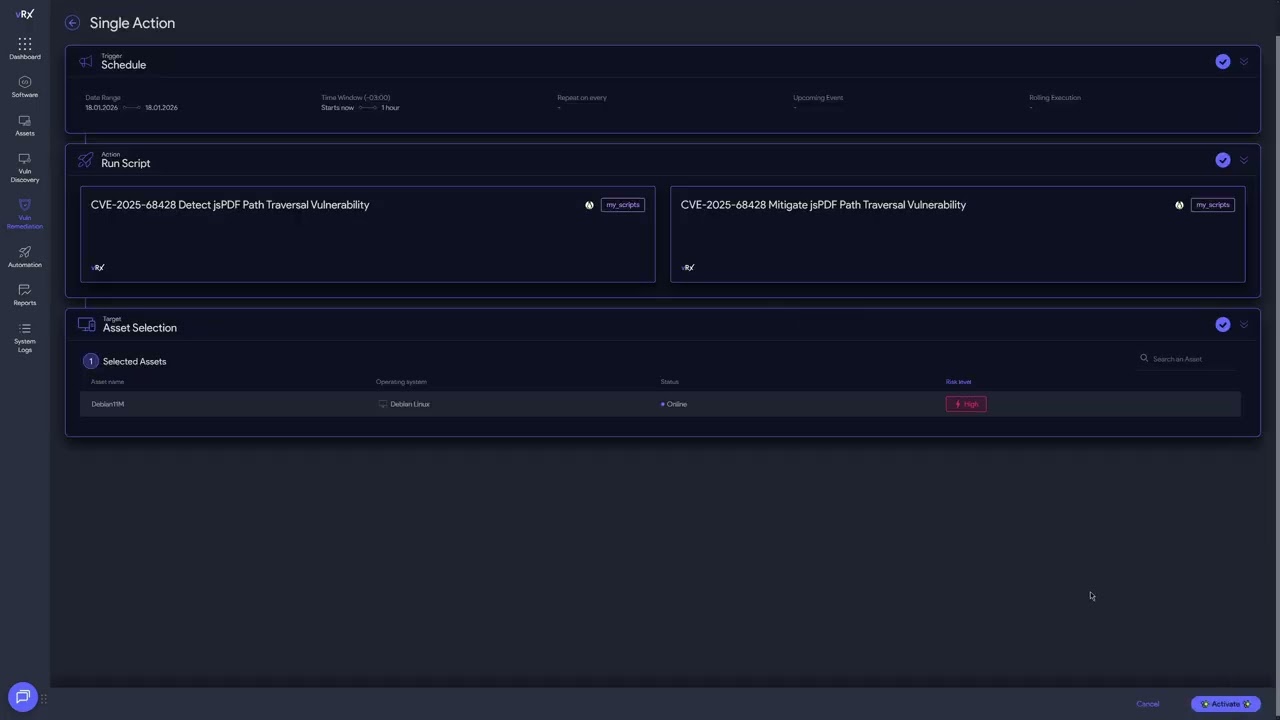Click the Asset Selection section's check mark
This screenshot has width=1280, height=720.
click(x=1223, y=325)
